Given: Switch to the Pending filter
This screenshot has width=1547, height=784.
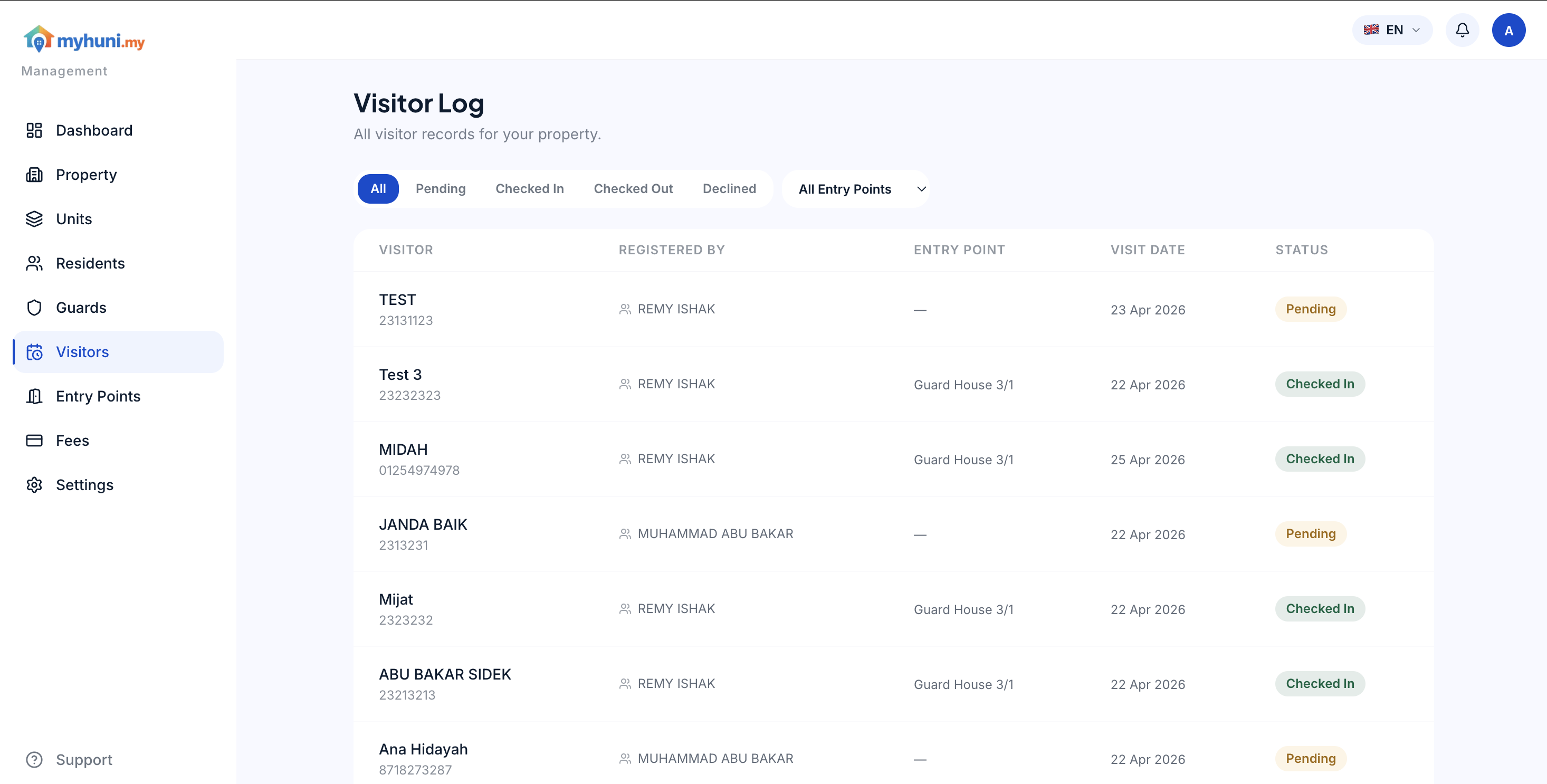Looking at the screenshot, I should [441, 188].
